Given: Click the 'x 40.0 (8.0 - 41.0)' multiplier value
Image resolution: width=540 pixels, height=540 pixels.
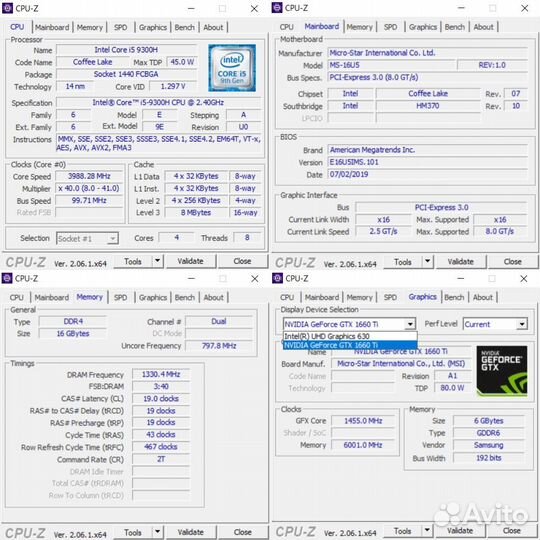Looking at the screenshot, I should tap(89, 188).
